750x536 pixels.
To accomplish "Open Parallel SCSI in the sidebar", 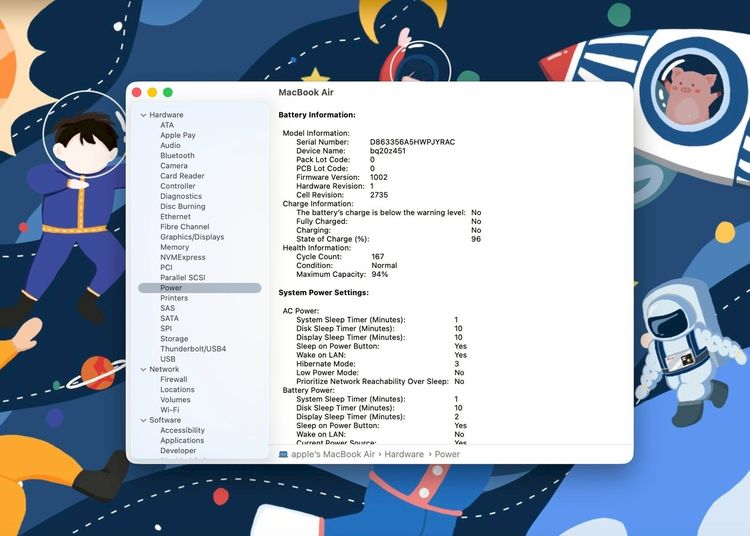I will 183,277.
